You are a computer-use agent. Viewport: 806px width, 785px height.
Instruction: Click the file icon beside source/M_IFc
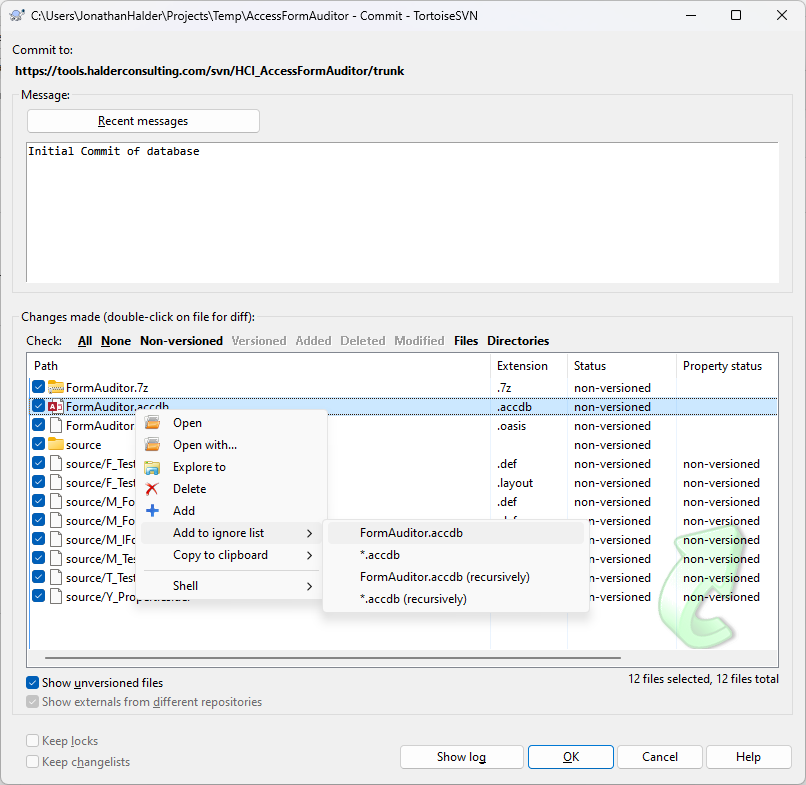pos(56,540)
